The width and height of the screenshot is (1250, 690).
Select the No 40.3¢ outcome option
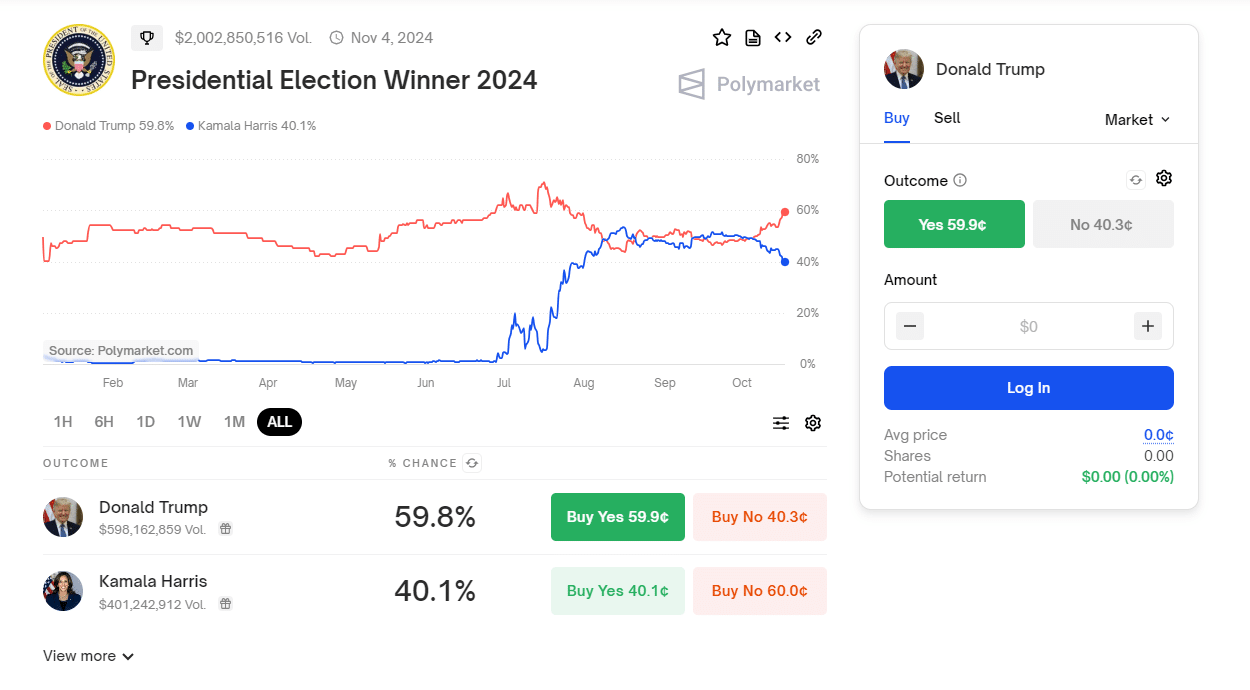coord(1102,224)
